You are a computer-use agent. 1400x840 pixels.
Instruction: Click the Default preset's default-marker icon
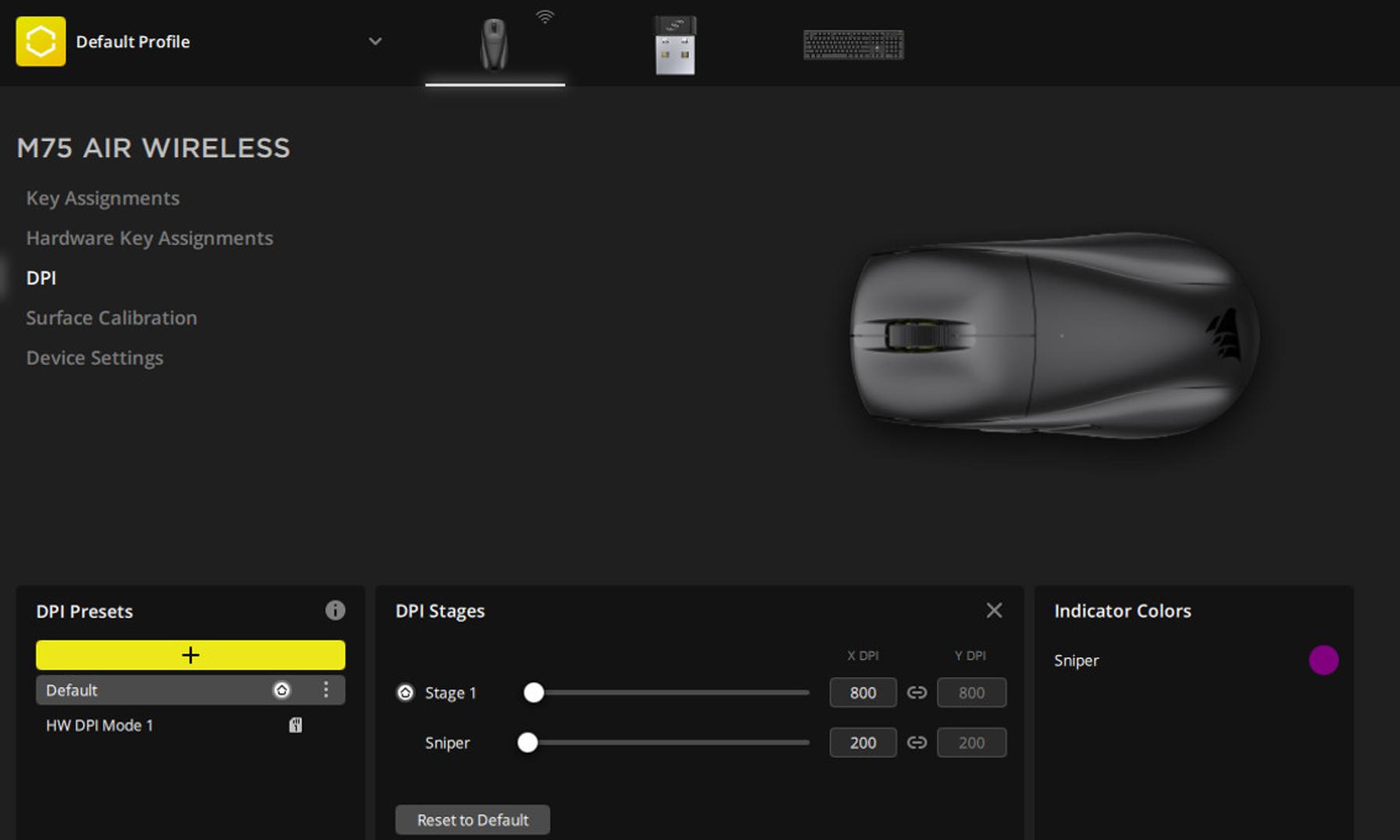(282, 690)
